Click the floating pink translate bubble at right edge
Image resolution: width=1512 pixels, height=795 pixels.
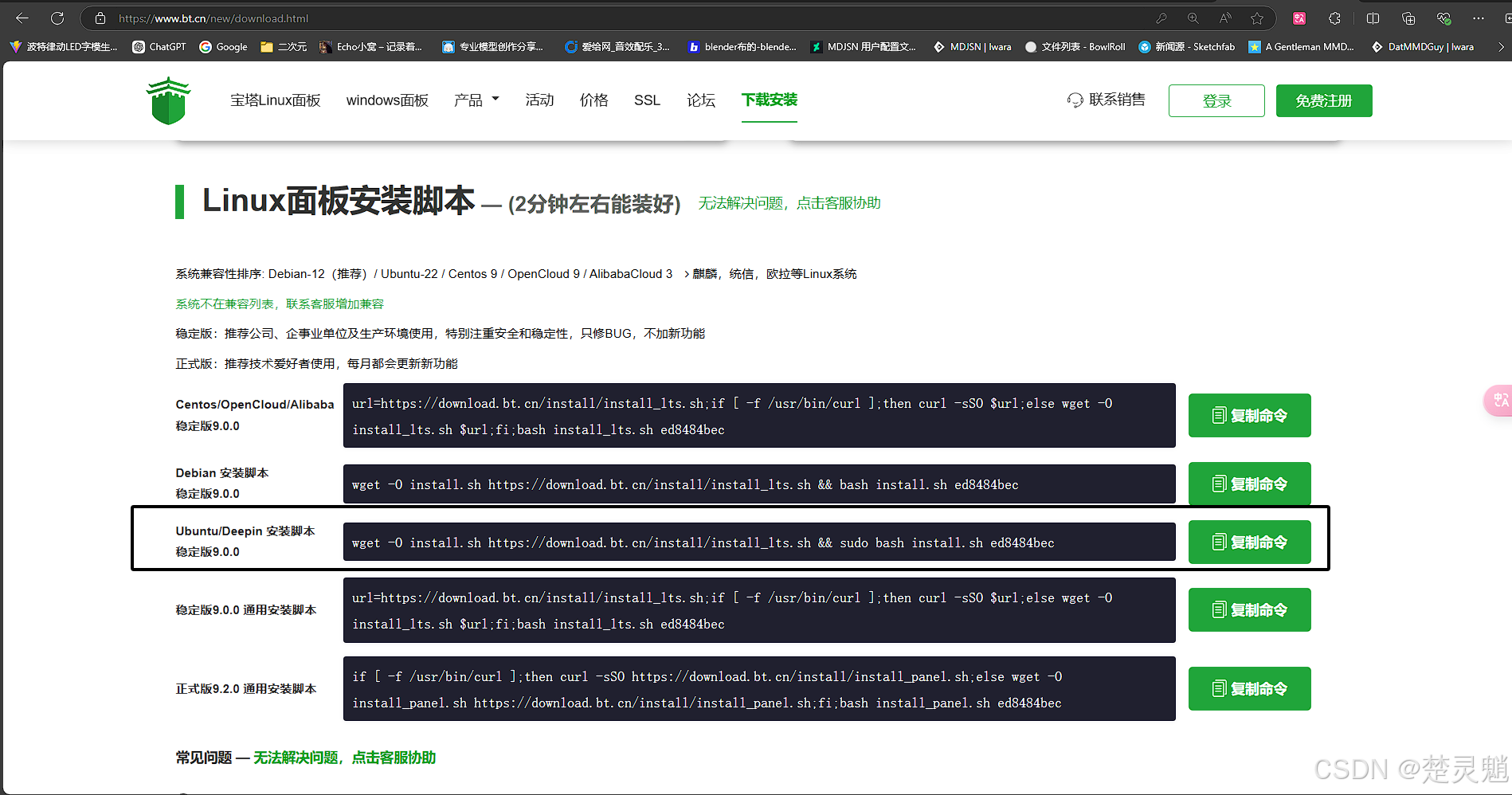(1498, 400)
